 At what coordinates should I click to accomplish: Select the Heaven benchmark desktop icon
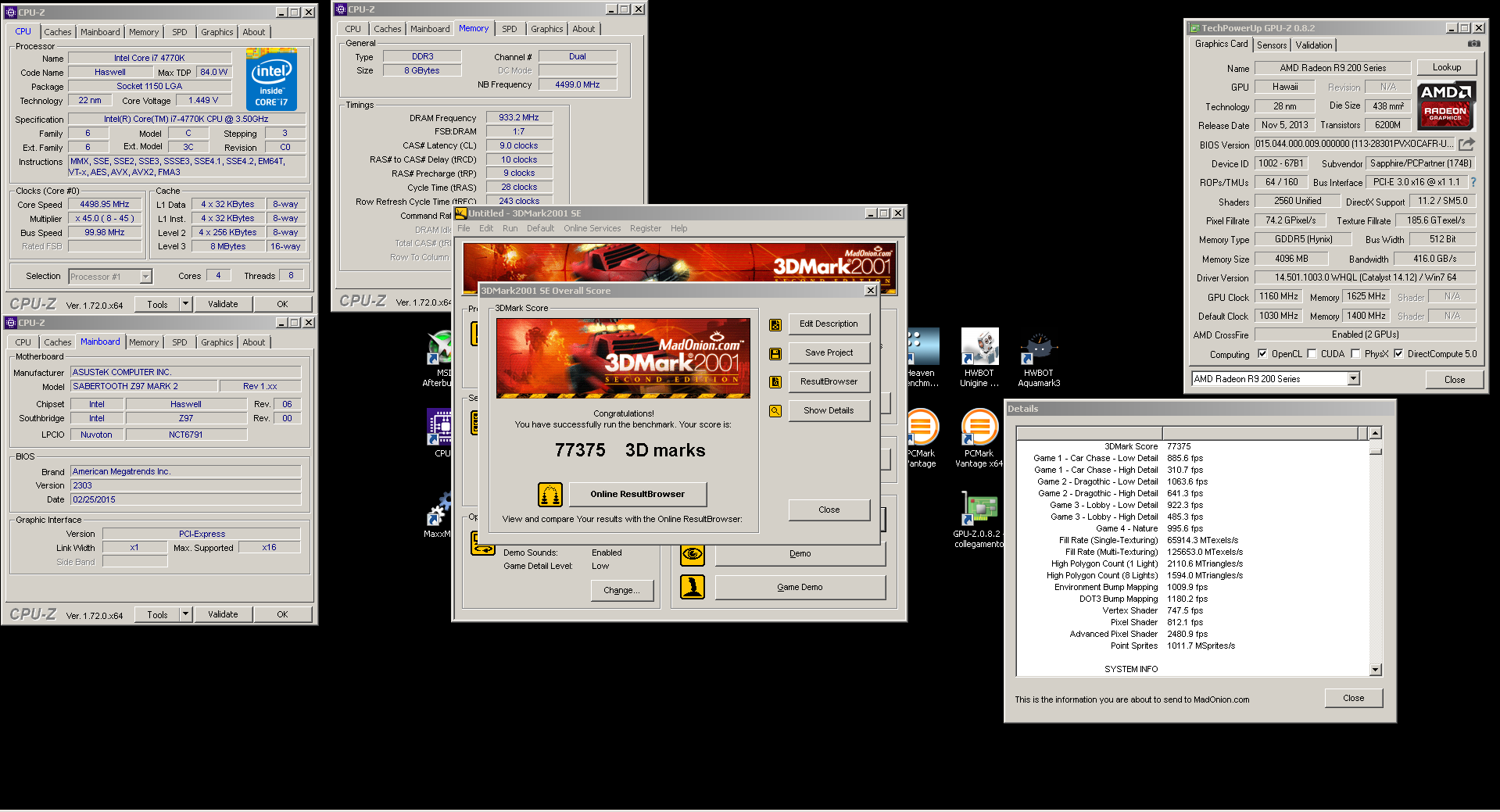pos(922,358)
